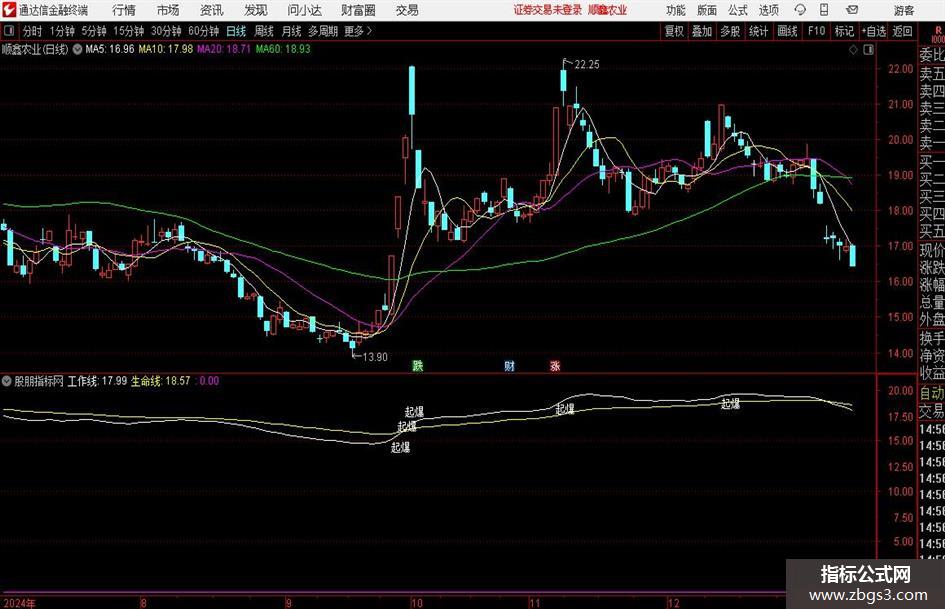Add stock via +自选 button
945x609 pixels.
click(x=874, y=31)
